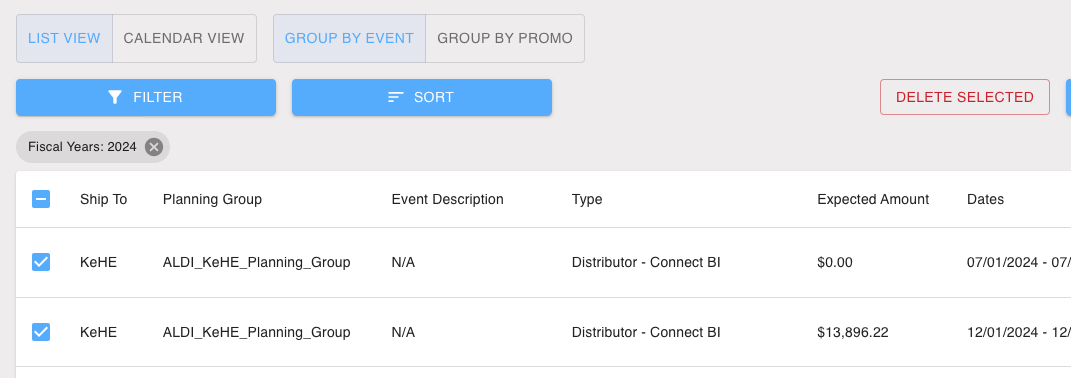Click the Planning Group column header
Screen dimensions: 1071x378
click(212, 200)
